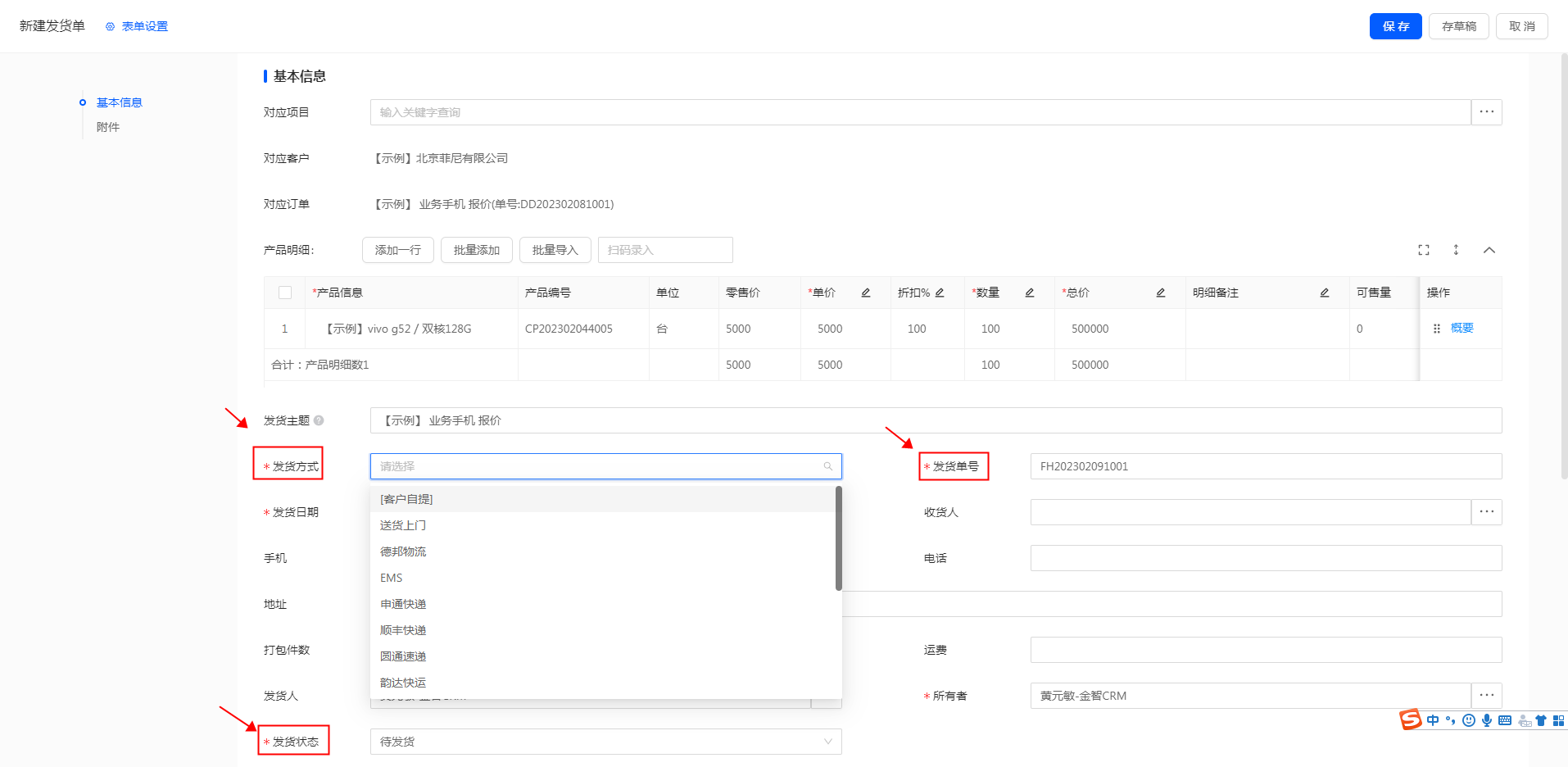This screenshot has height=767, width=1568.
Task: Click into the 运费 input field
Action: click(x=1266, y=650)
